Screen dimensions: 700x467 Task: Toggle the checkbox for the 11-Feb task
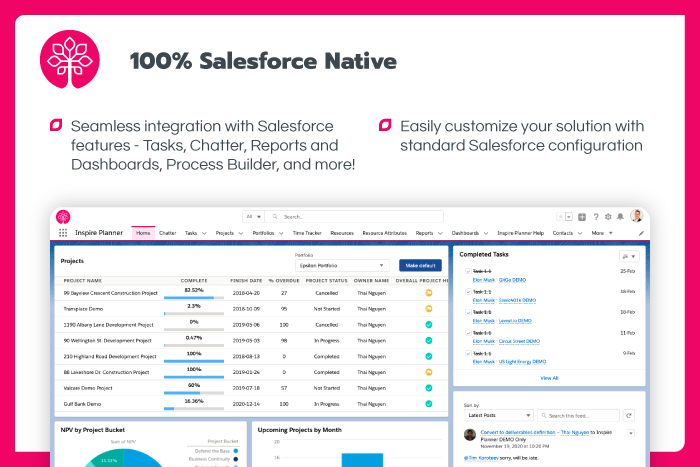pos(468,333)
